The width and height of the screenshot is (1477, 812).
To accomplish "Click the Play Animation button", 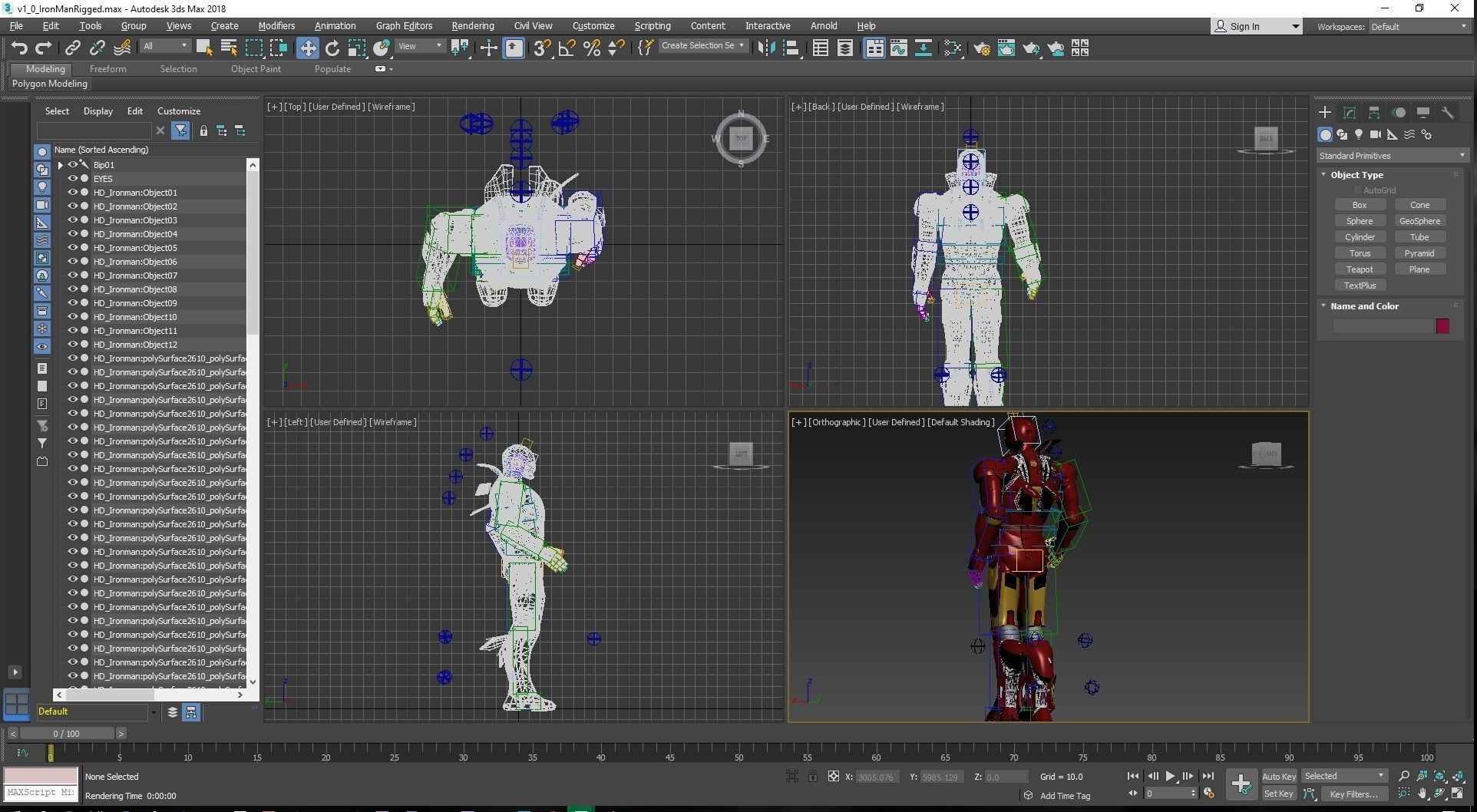I will pyautogui.click(x=1170, y=776).
